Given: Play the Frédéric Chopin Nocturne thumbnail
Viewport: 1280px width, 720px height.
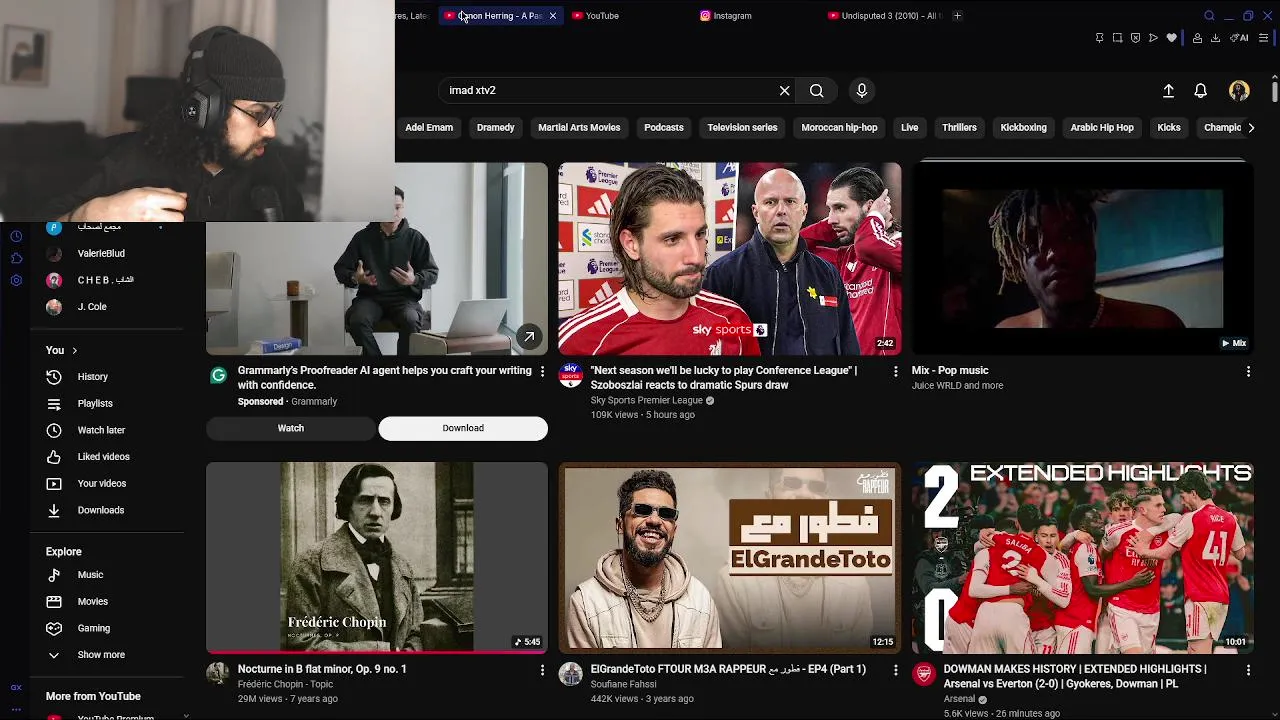Looking at the screenshot, I should click(x=377, y=557).
